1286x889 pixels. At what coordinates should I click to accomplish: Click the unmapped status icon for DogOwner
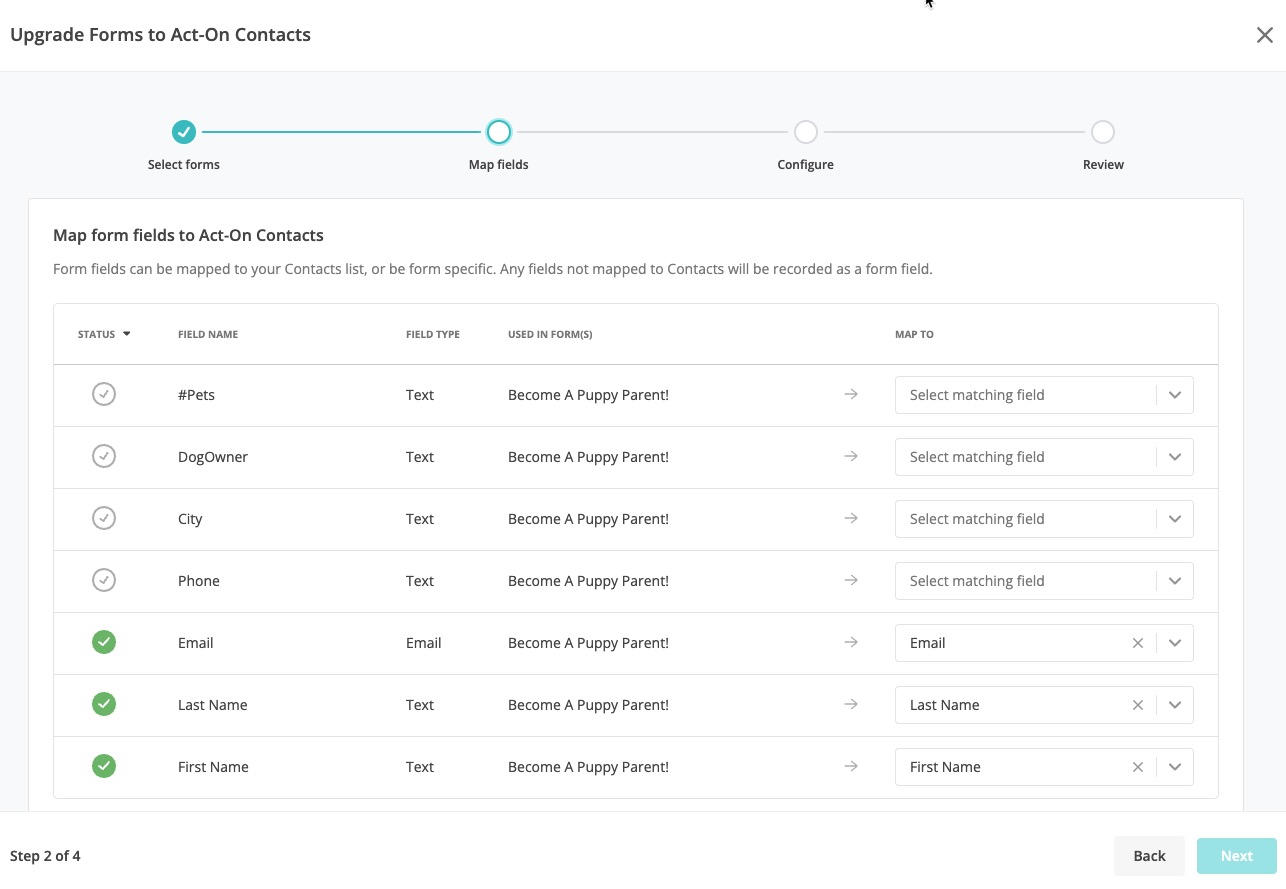[104, 456]
